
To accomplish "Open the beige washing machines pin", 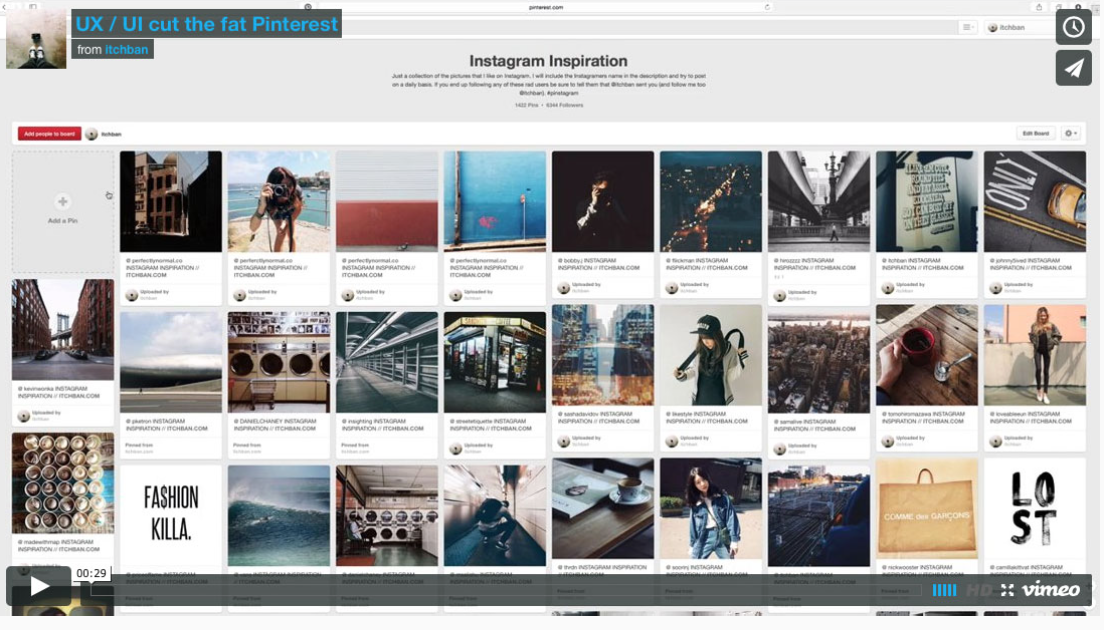I will [279, 362].
